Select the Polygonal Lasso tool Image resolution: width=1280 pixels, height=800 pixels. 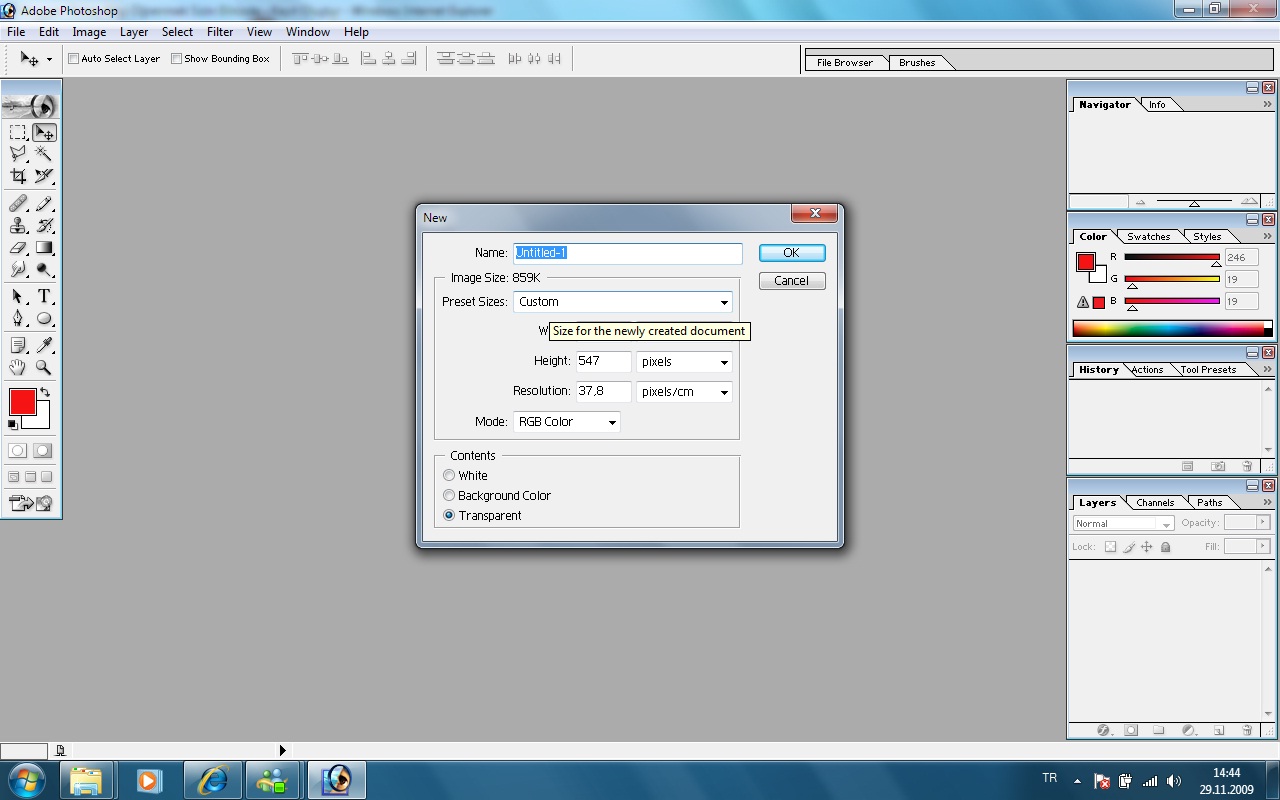(x=18, y=154)
